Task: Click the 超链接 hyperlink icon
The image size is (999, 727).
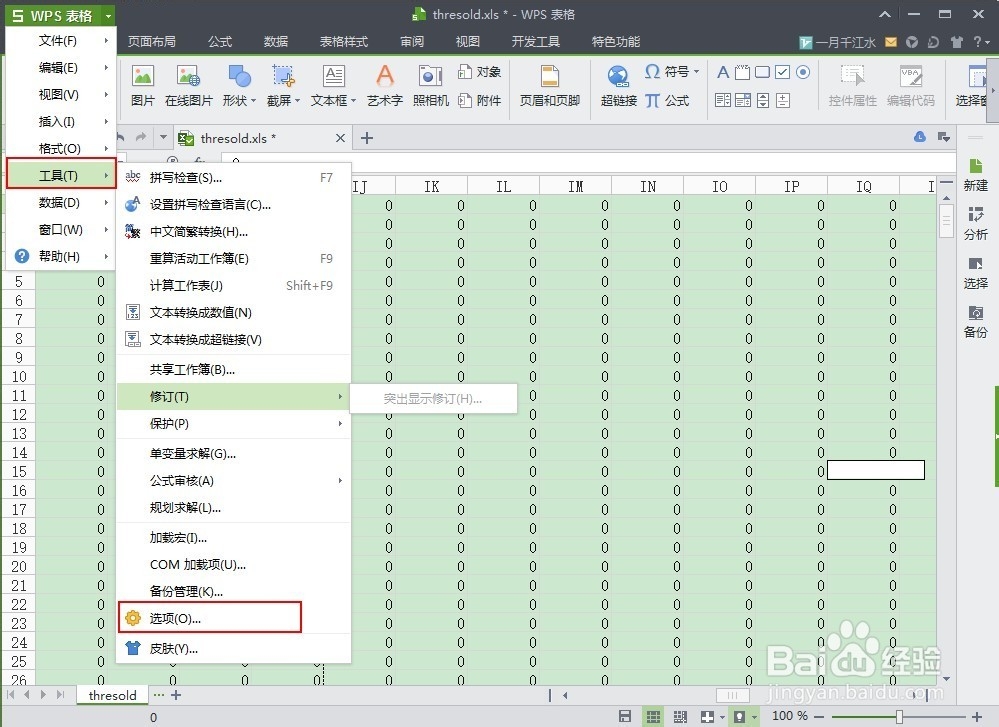Action: coord(618,85)
